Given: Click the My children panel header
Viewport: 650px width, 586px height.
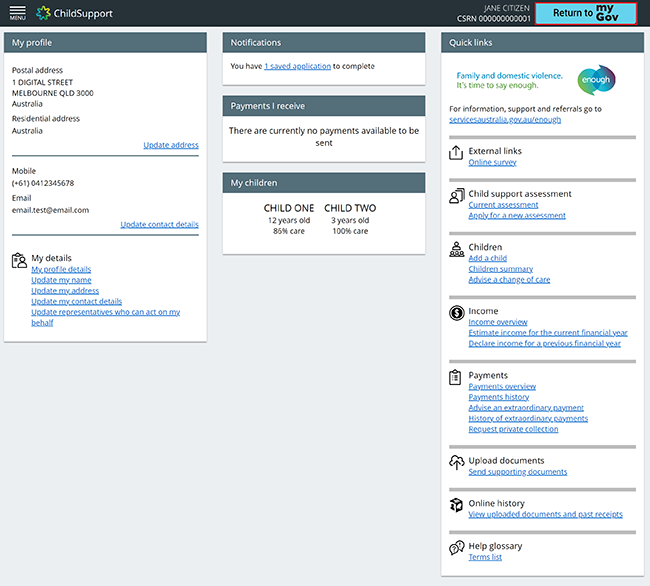Looking at the screenshot, I should click(324, 183).
